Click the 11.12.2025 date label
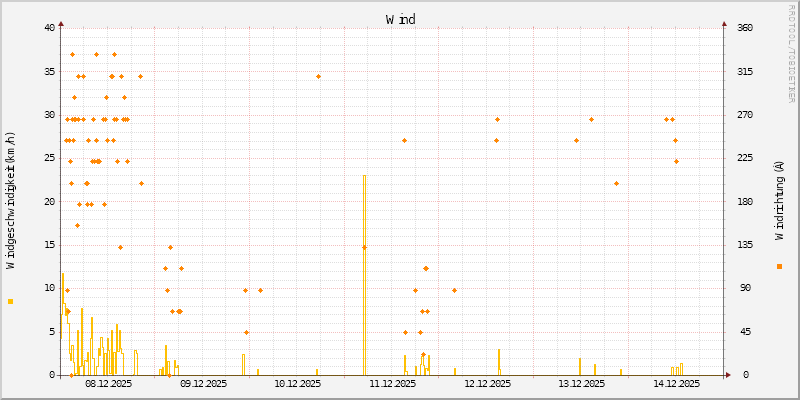 (393, 383)
